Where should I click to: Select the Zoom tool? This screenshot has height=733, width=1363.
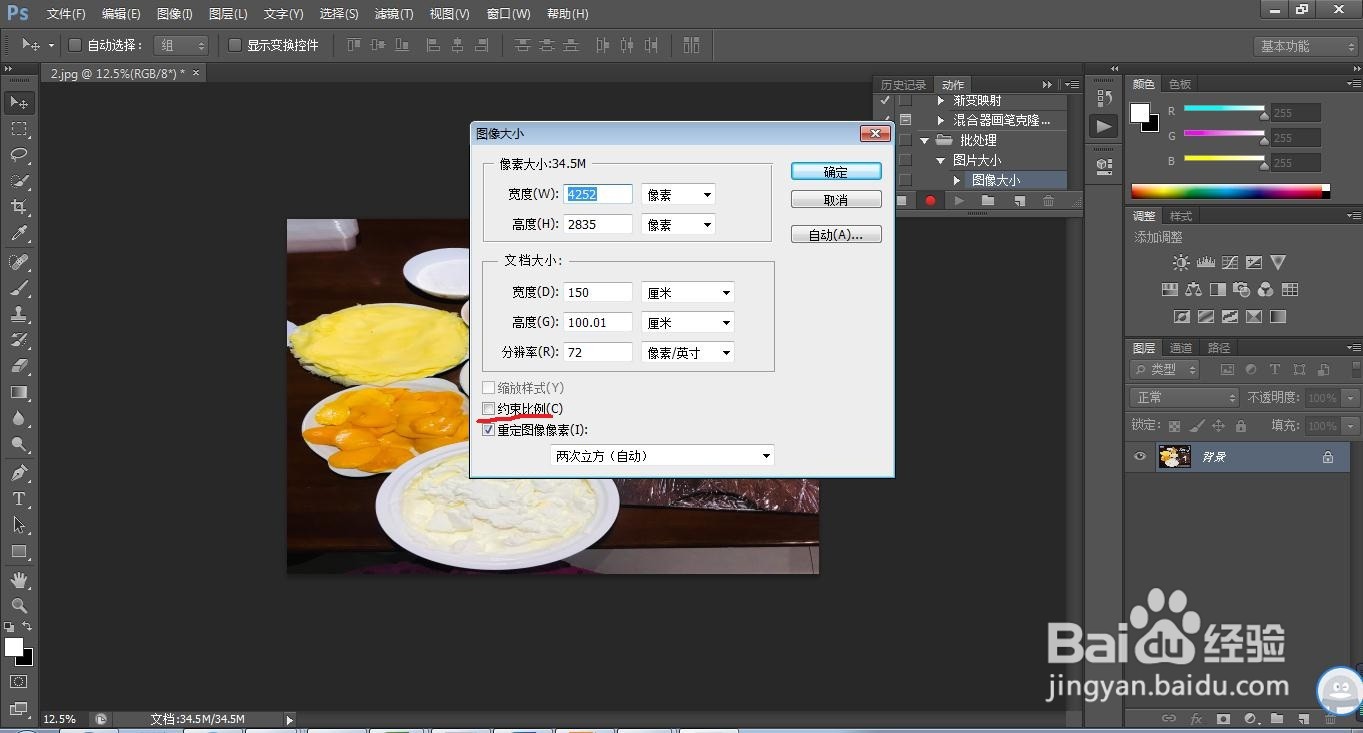(18, 605)
